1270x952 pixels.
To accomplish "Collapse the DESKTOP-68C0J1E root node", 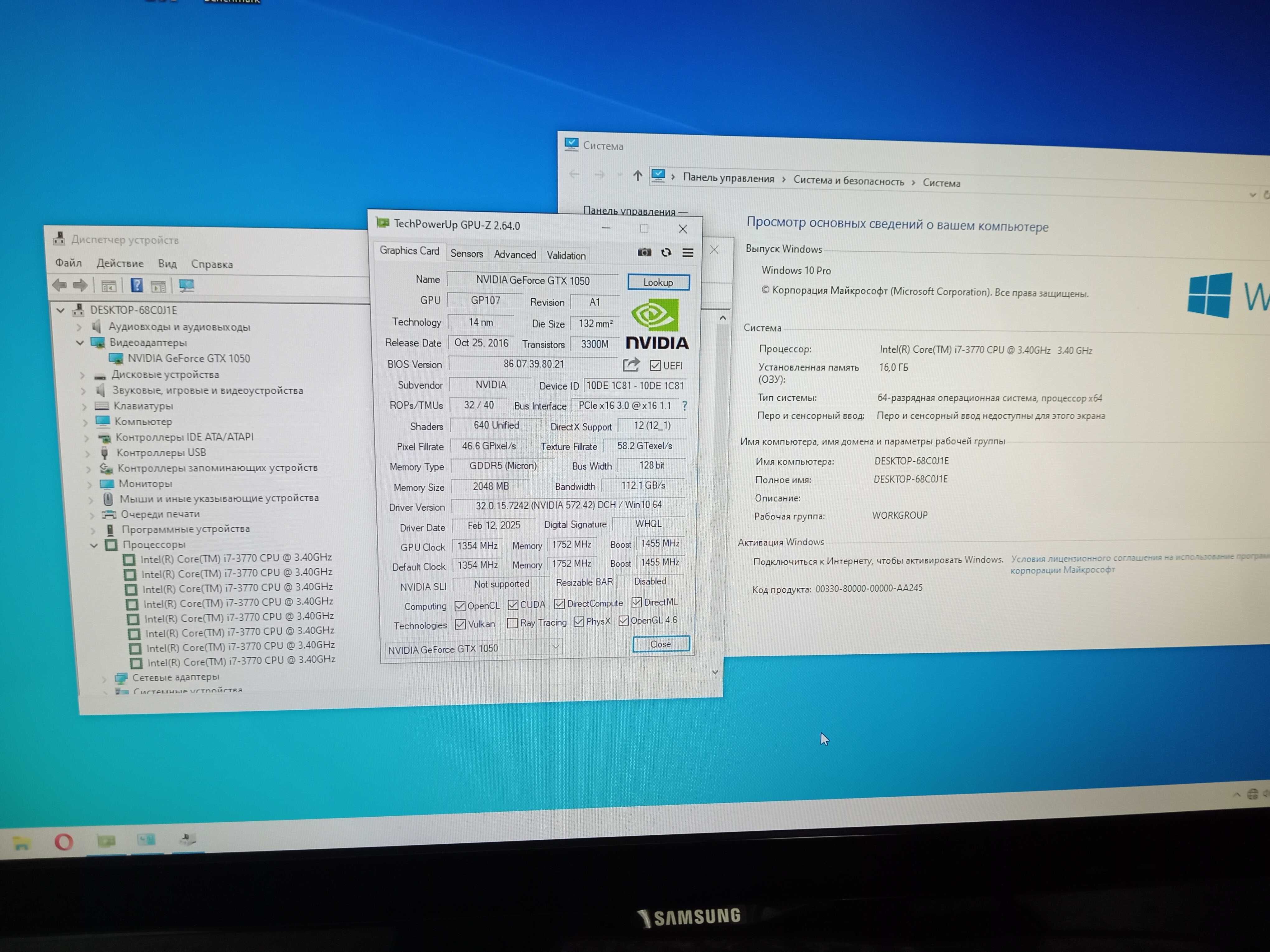I will [x=60, y=310].
